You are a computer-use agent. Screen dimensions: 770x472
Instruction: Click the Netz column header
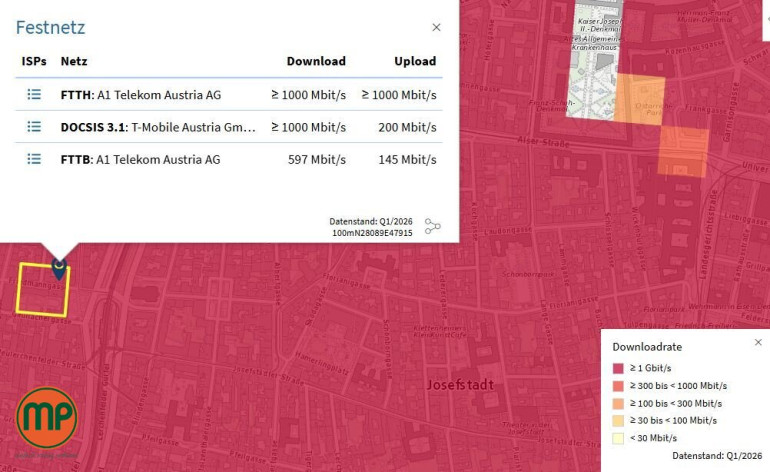(x=74, y=61)
